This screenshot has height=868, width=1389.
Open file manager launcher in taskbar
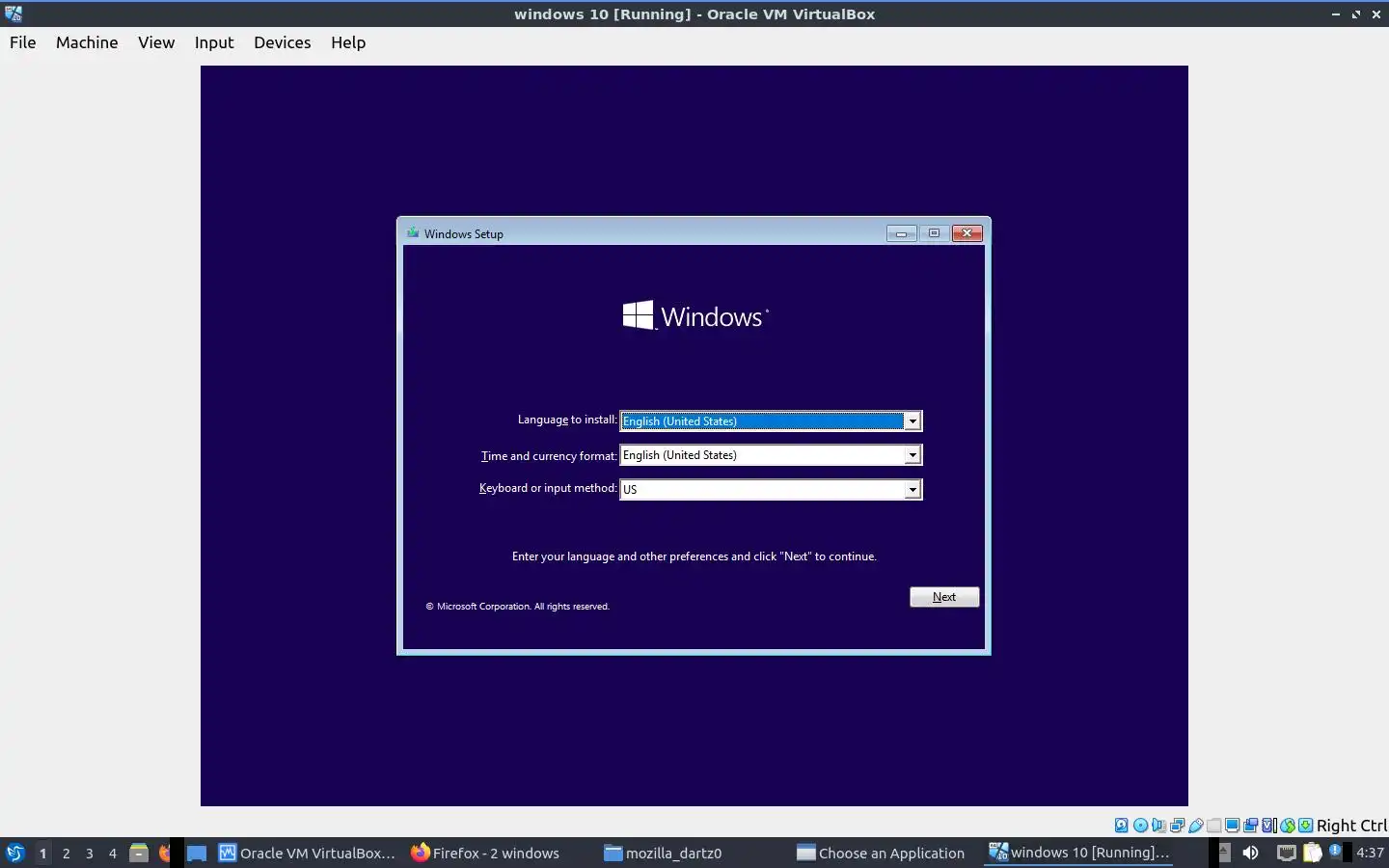pos(139,853)
